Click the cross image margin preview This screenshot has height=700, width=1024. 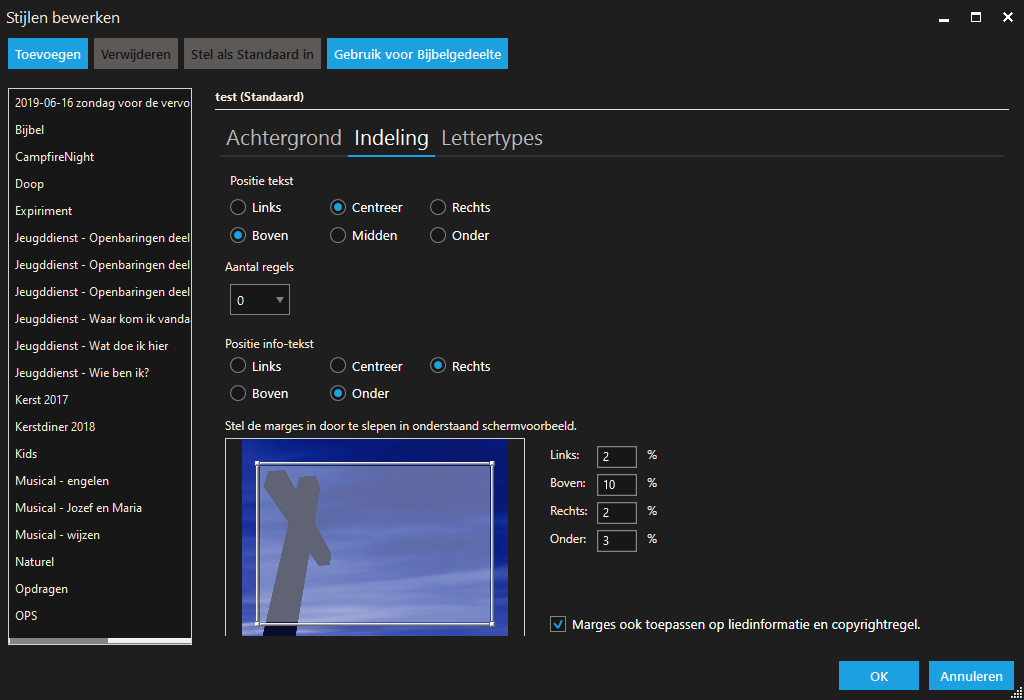[x=375, y=537]
